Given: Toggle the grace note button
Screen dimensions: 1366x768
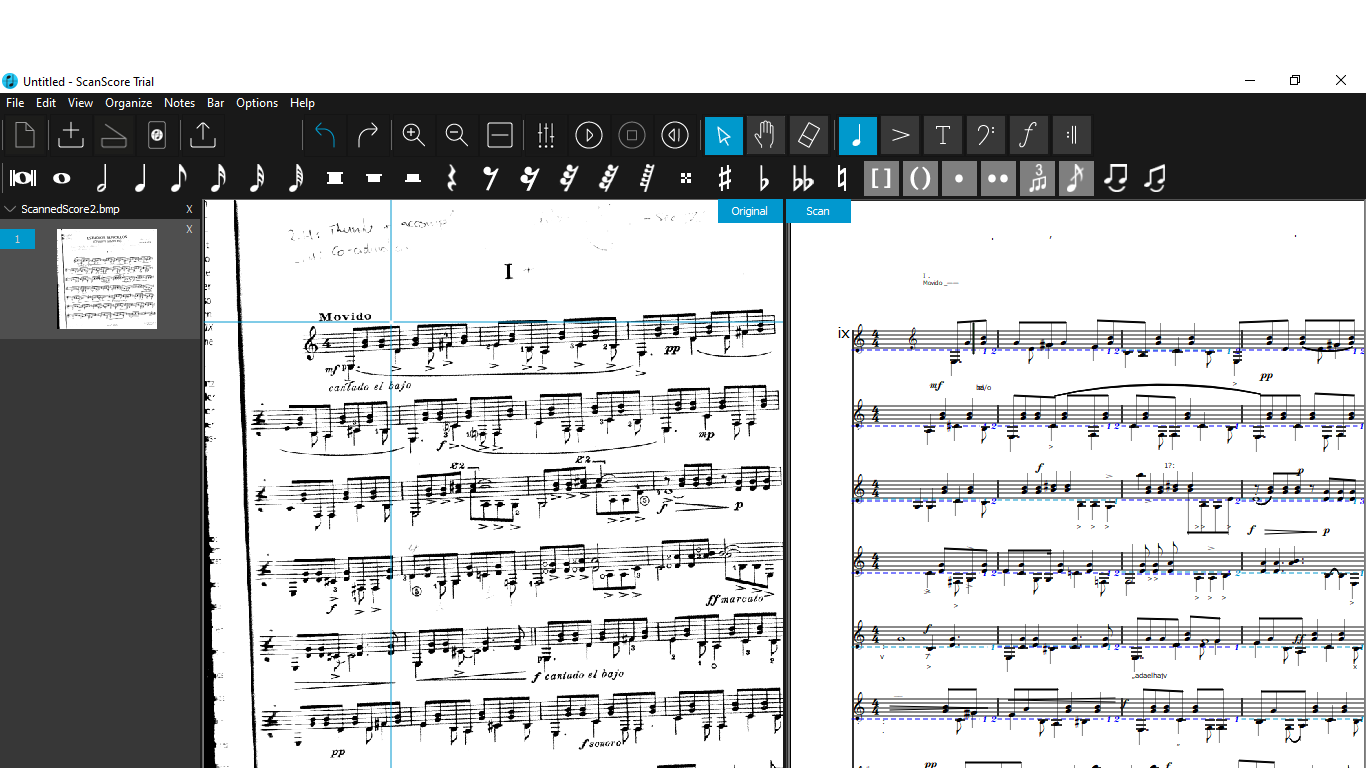Looking at the screenshot, I should [x=1076, y=178].
